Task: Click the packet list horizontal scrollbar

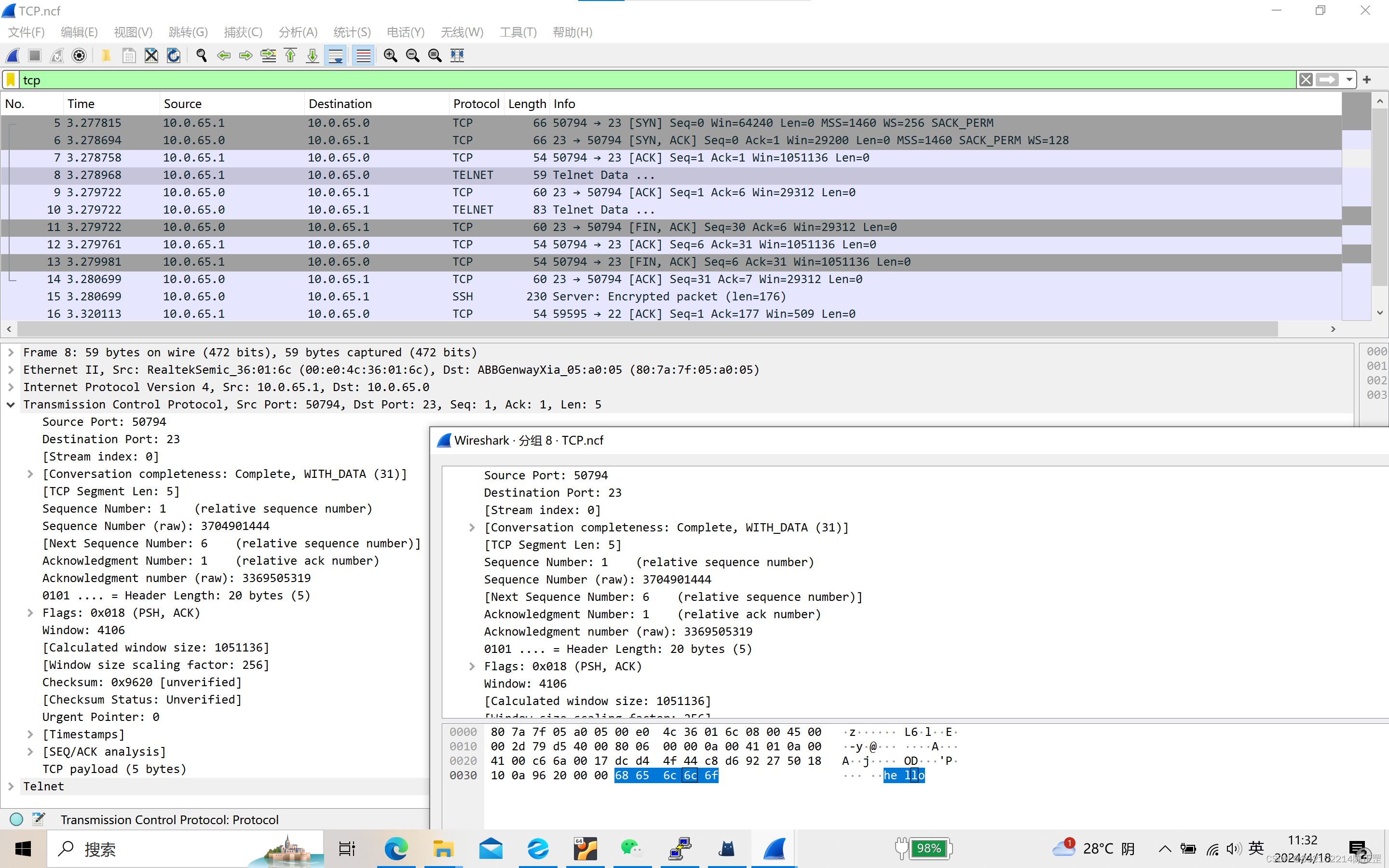Action: click(647, 329)
